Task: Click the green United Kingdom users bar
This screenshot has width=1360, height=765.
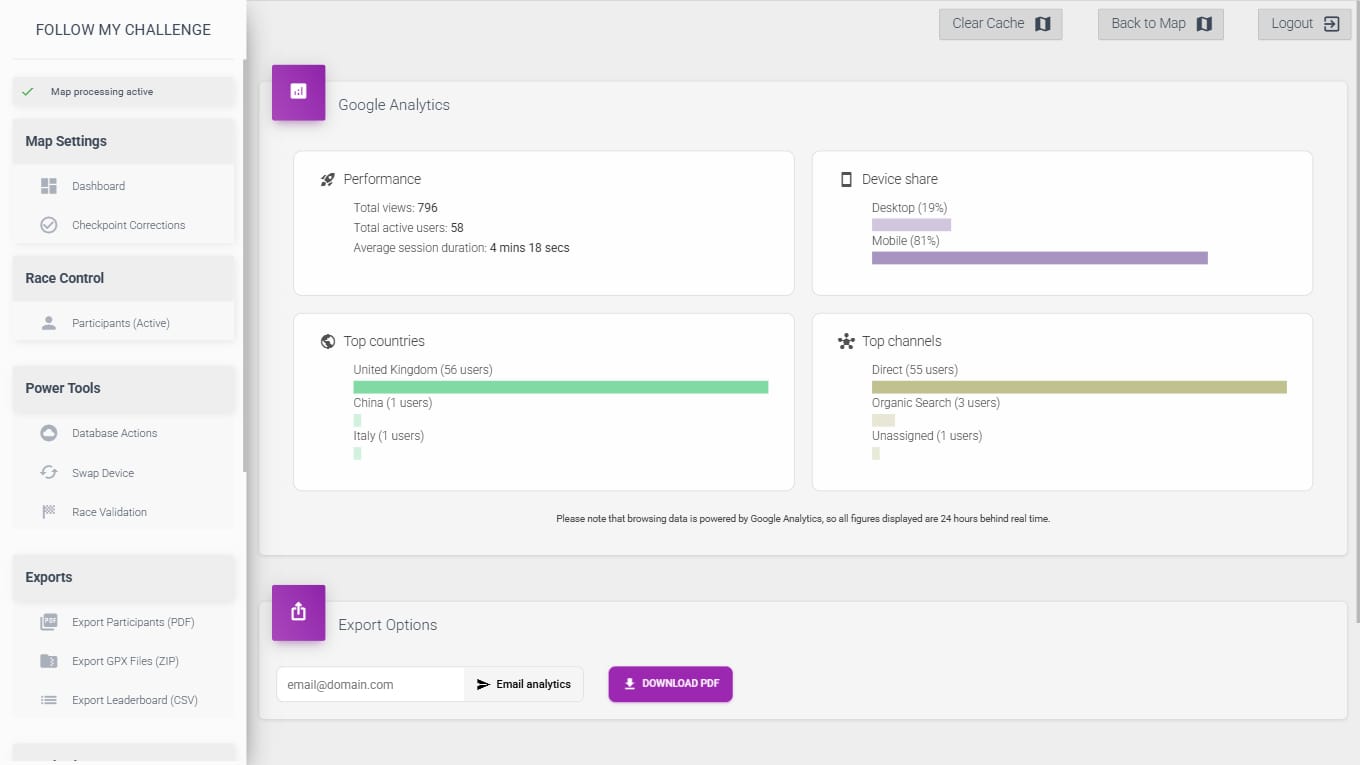Action: pyautogui.click(x=560, y=387)
